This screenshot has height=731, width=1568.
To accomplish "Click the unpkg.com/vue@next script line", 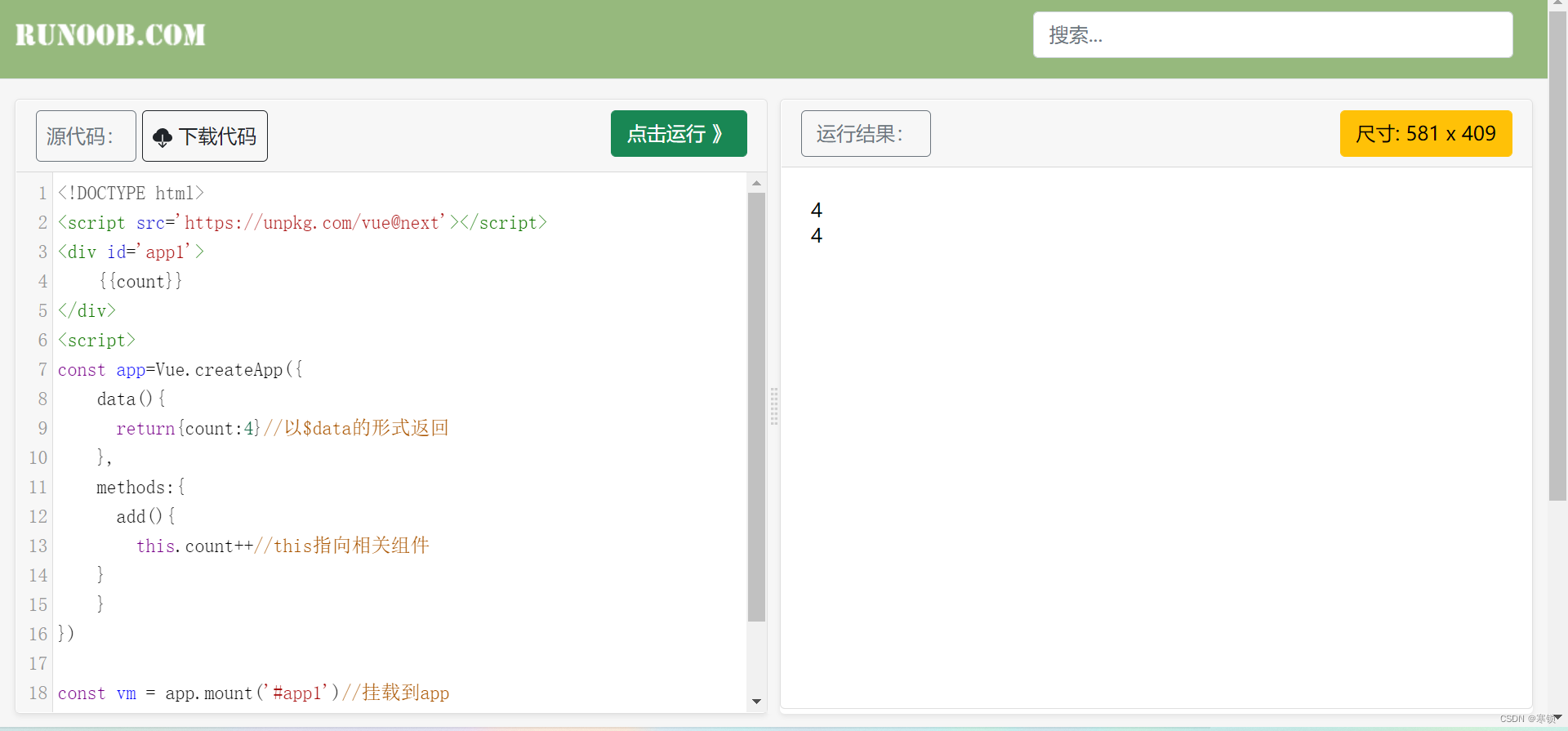I will [302, 223].
